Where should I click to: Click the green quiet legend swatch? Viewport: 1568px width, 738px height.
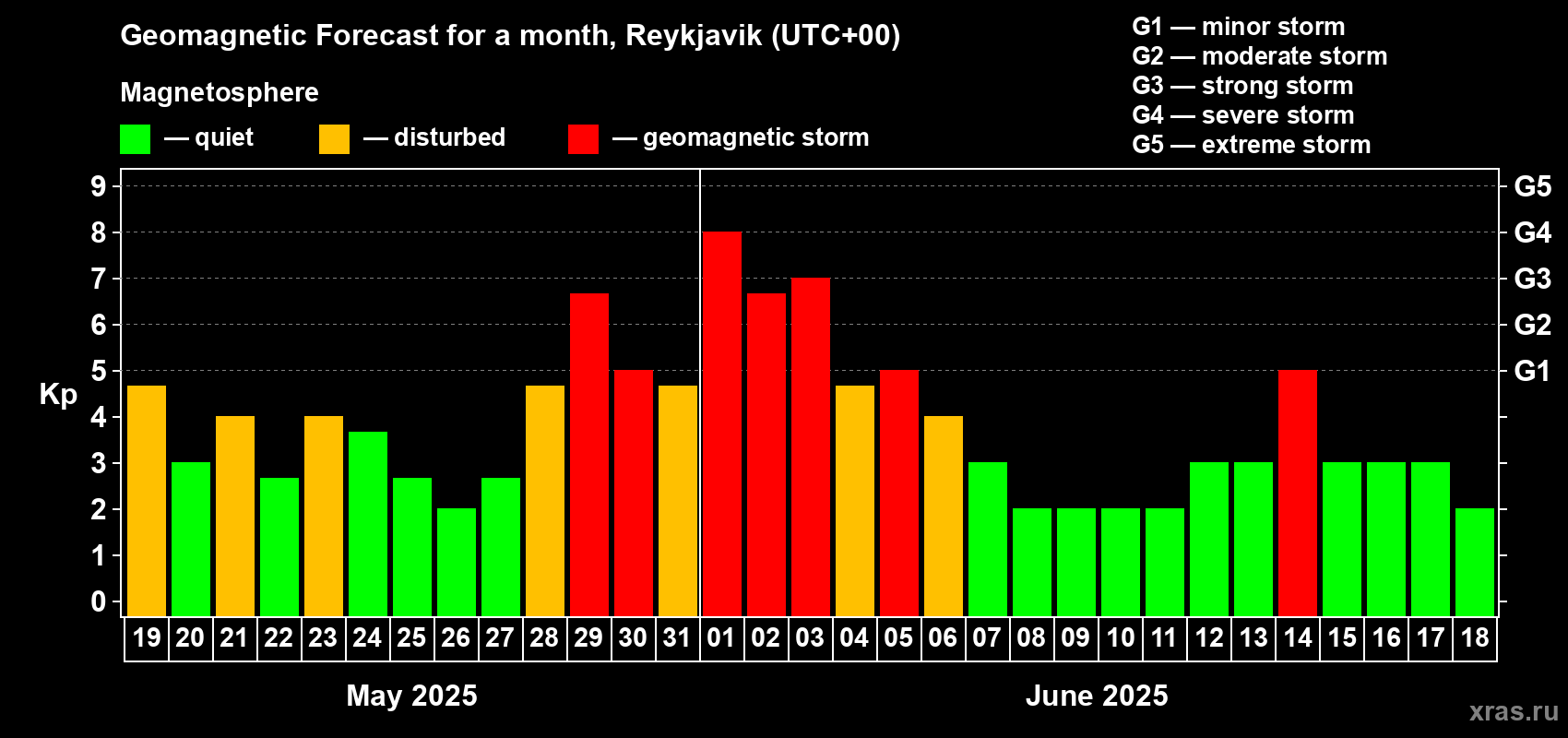(136, 139)
